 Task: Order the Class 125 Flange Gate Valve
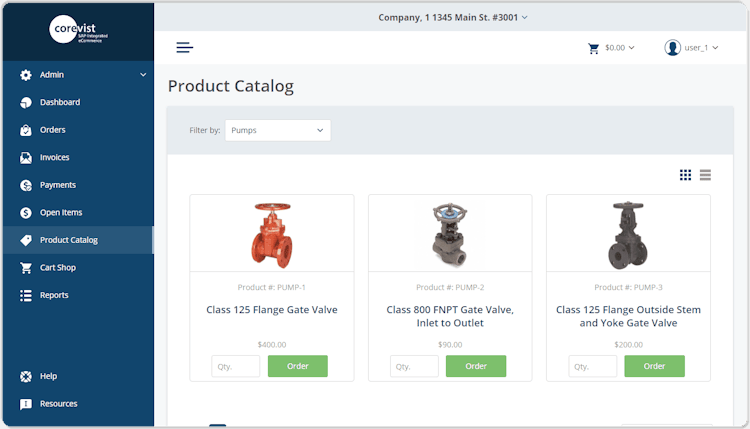pyautogui.click(x=297, y=366)
